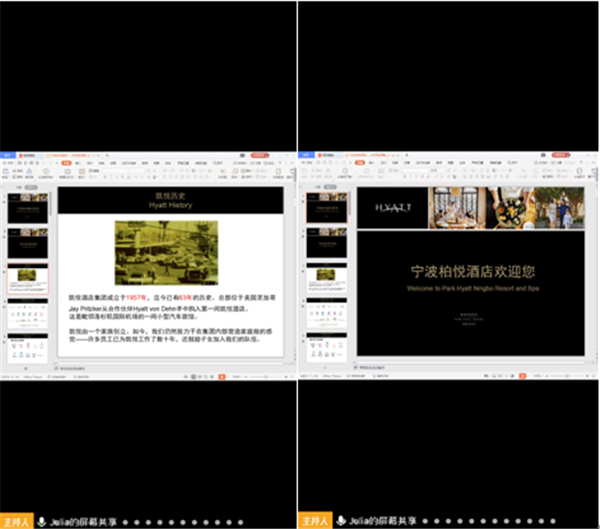This screenshot has width=600, height=529.
Task: Switch to blue home page tab in left window title bar
Action: pyautogui.click(x=8, y=155)
